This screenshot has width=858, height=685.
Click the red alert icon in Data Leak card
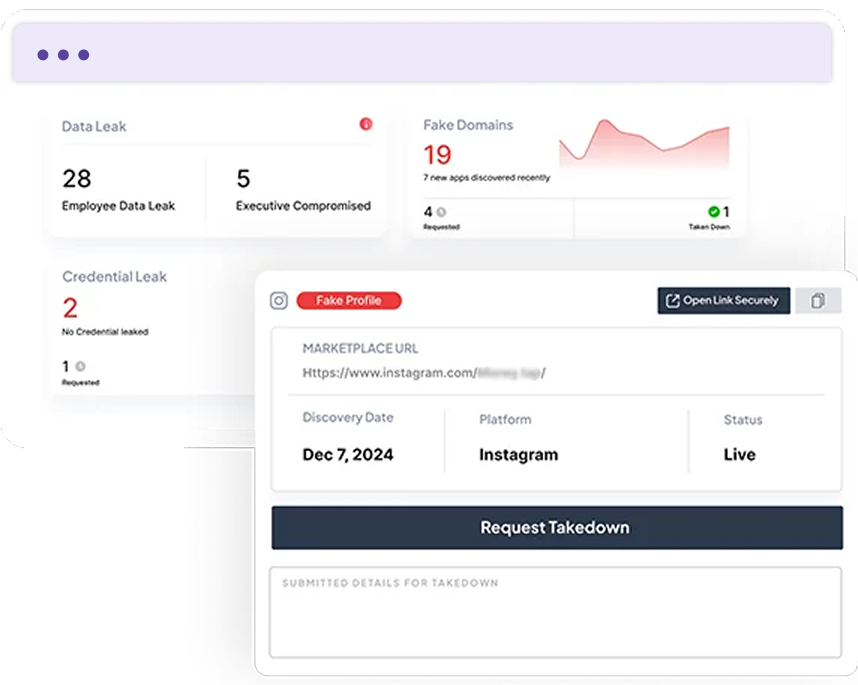click(365, 124)
